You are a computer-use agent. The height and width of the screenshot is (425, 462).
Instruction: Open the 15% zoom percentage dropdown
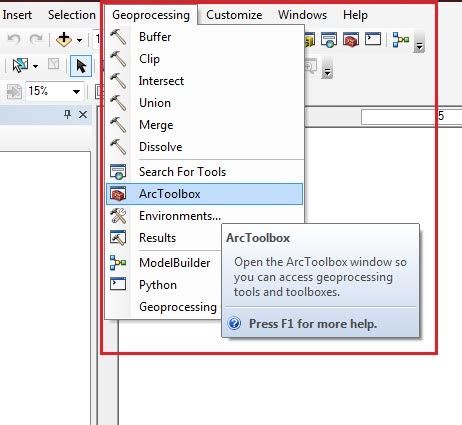point(76,91)
